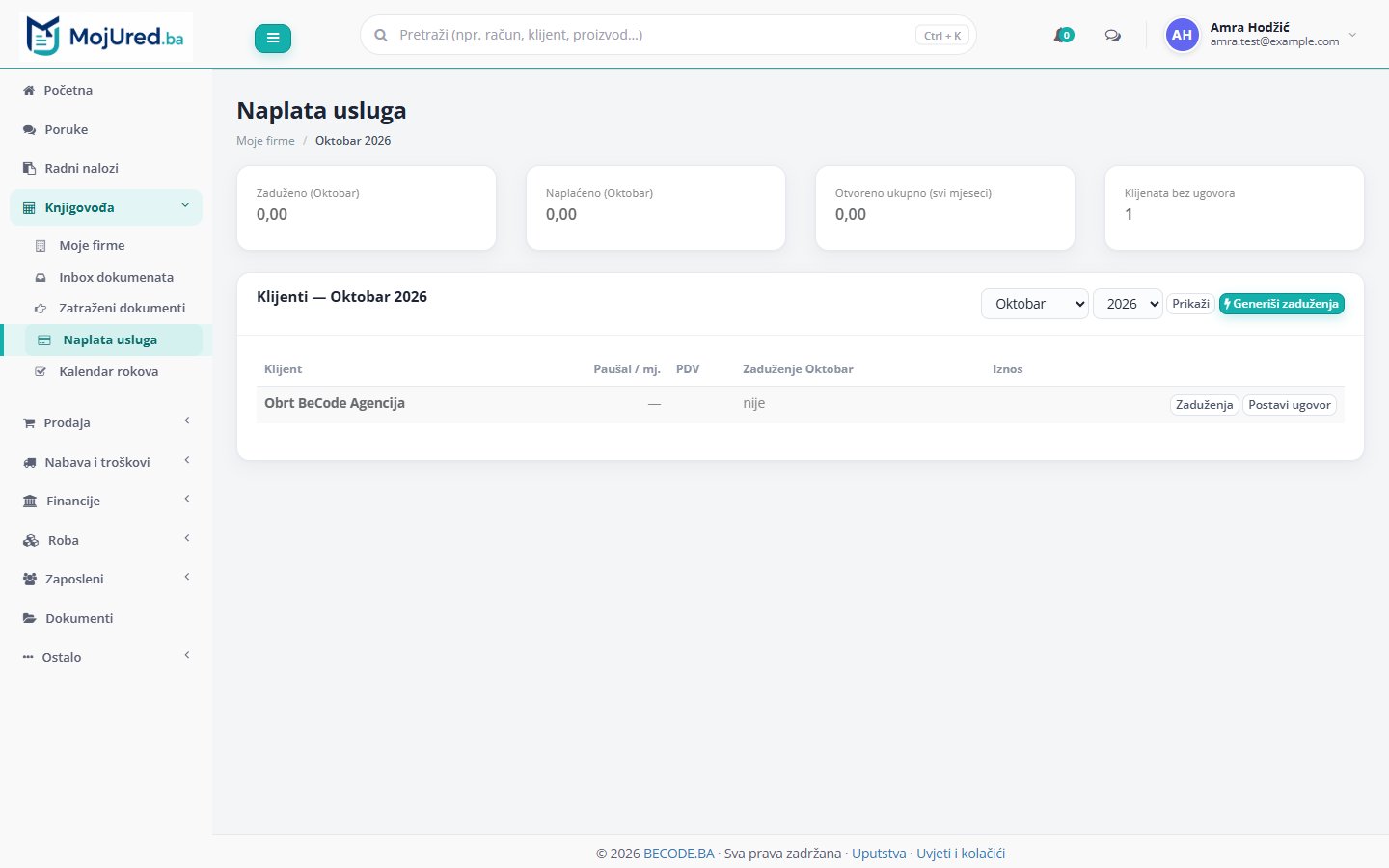Screen dimensions: 1389x868
Task: Click the Dokumenti folder icon
Action: pos(30,618)
